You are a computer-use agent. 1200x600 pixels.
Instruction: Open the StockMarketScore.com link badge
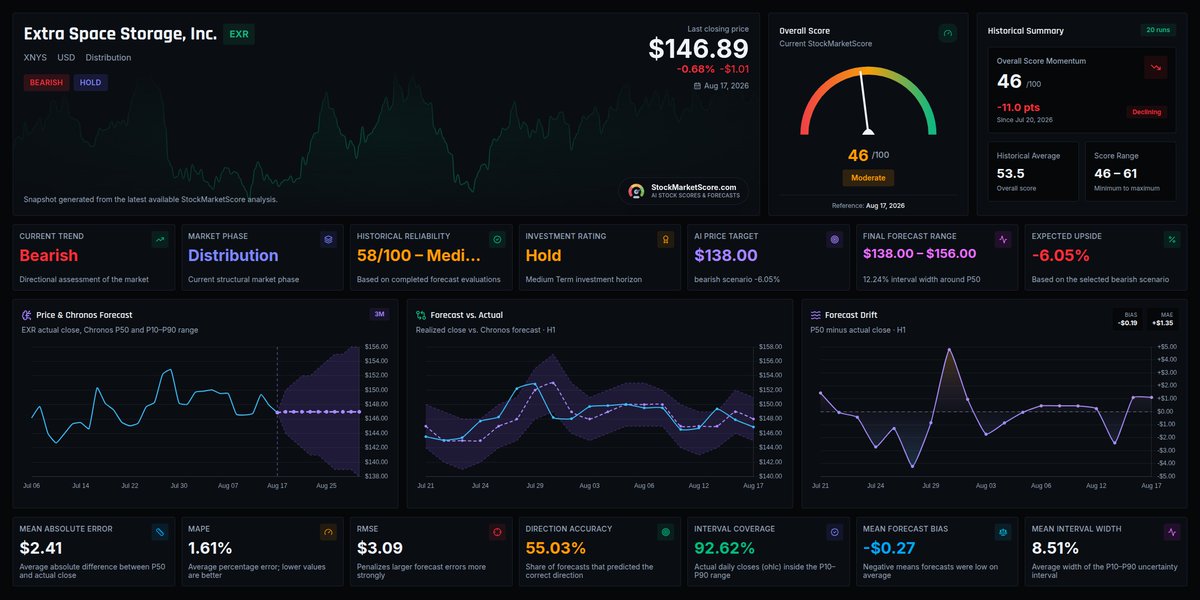[683, 190]
